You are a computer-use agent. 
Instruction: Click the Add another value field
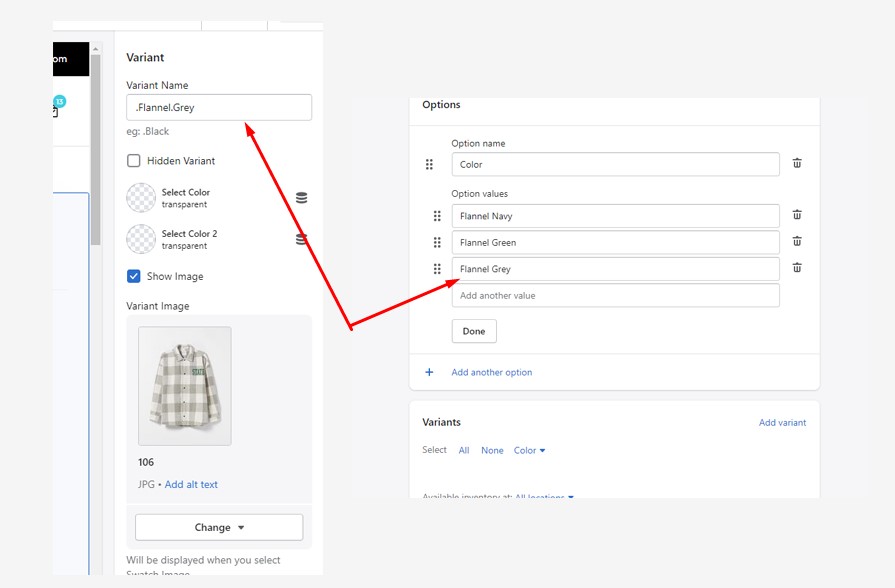pos(614,296)
